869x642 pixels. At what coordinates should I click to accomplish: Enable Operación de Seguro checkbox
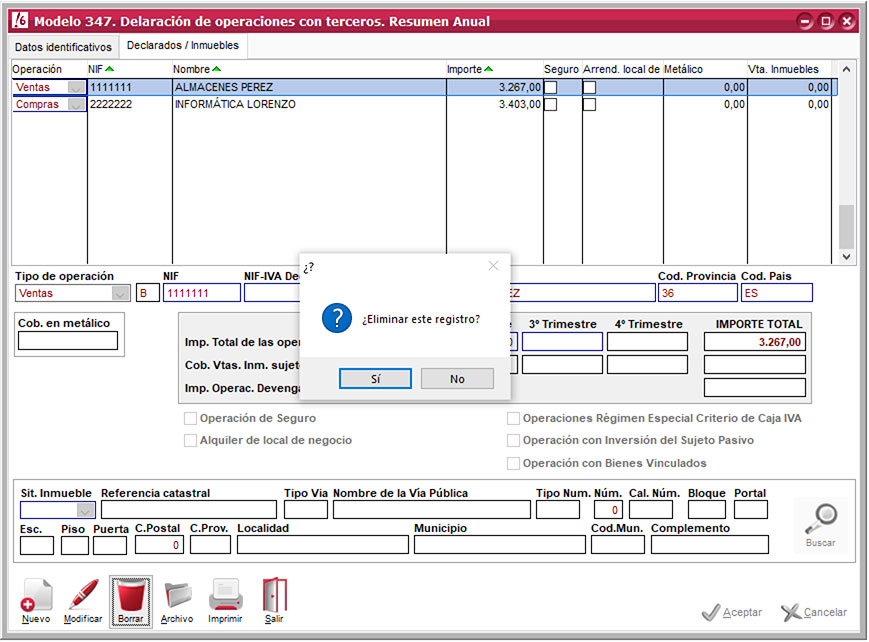[190, 418]
